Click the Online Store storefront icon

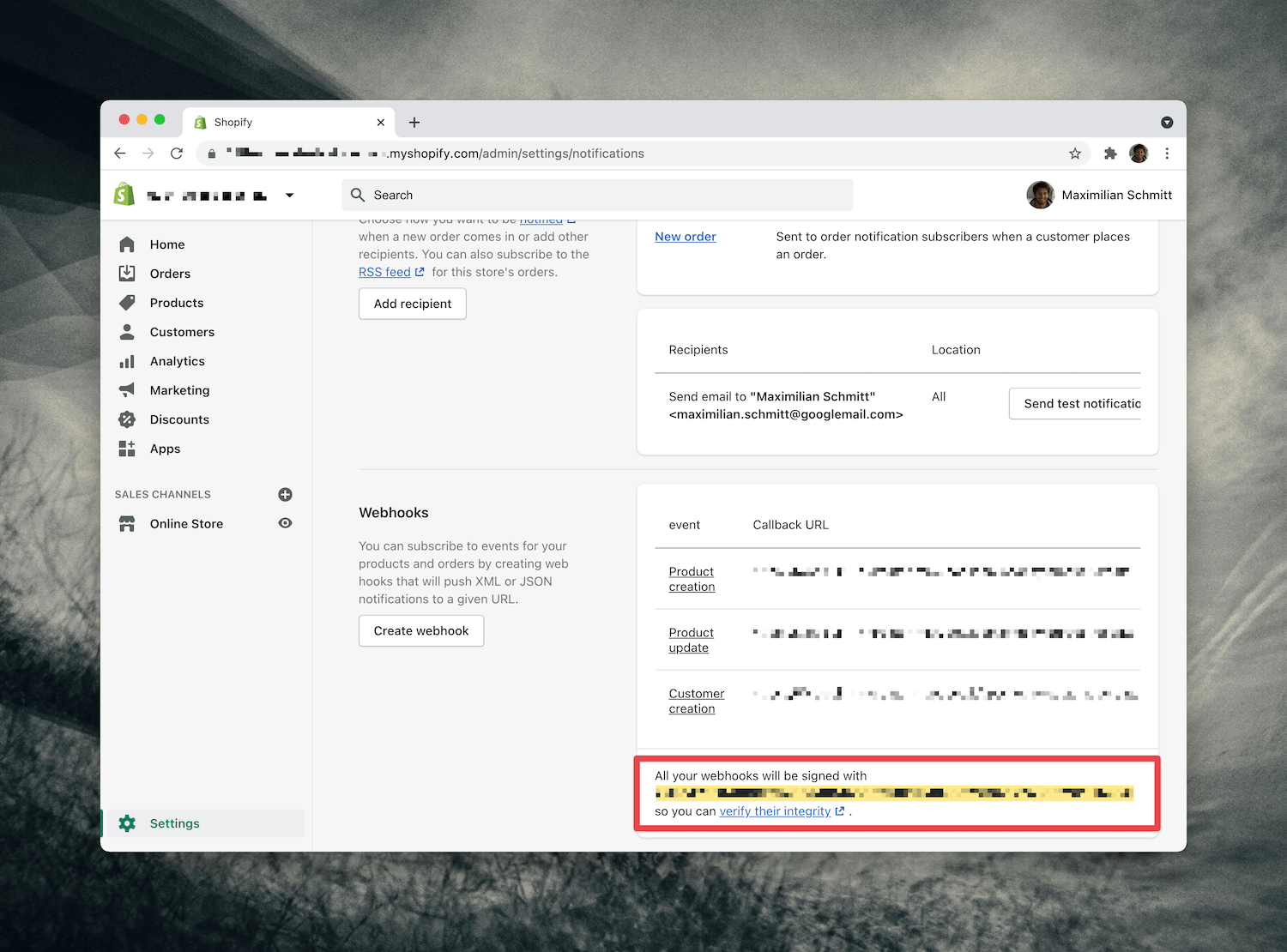pyautogui.click(x=127, y=524)
